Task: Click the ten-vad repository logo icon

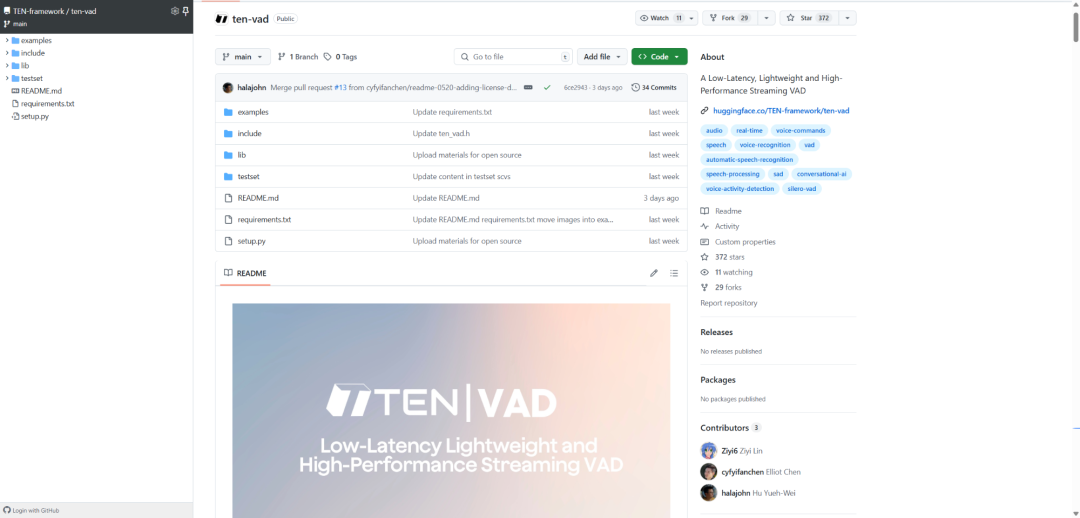Action: click(x=222, y=19)
